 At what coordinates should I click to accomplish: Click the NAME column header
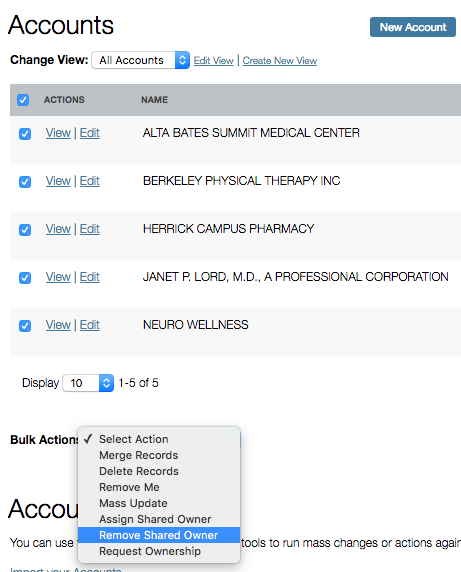click(155, 100)
